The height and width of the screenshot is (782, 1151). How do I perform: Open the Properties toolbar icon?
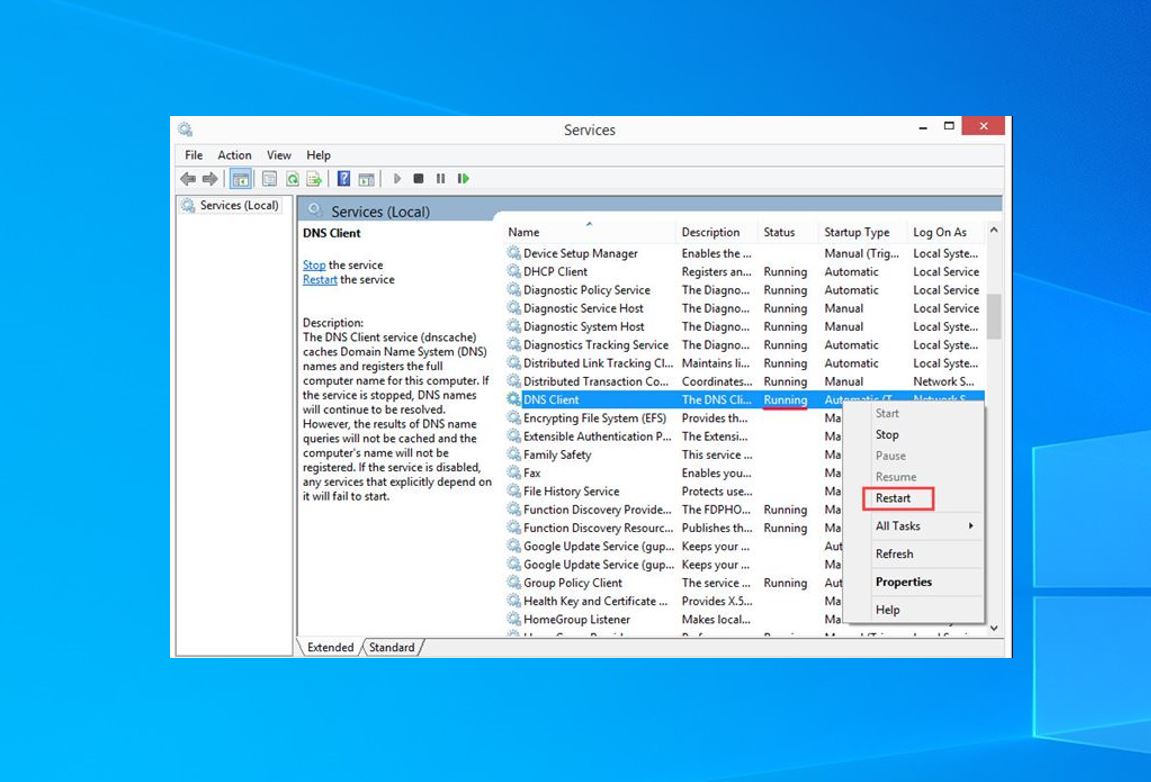(269, 179)
